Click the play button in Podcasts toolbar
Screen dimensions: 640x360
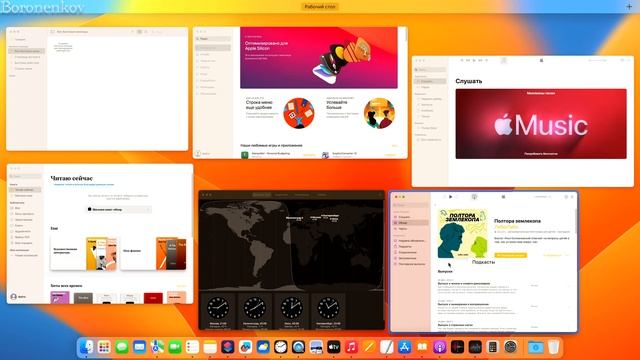(451, 197)
